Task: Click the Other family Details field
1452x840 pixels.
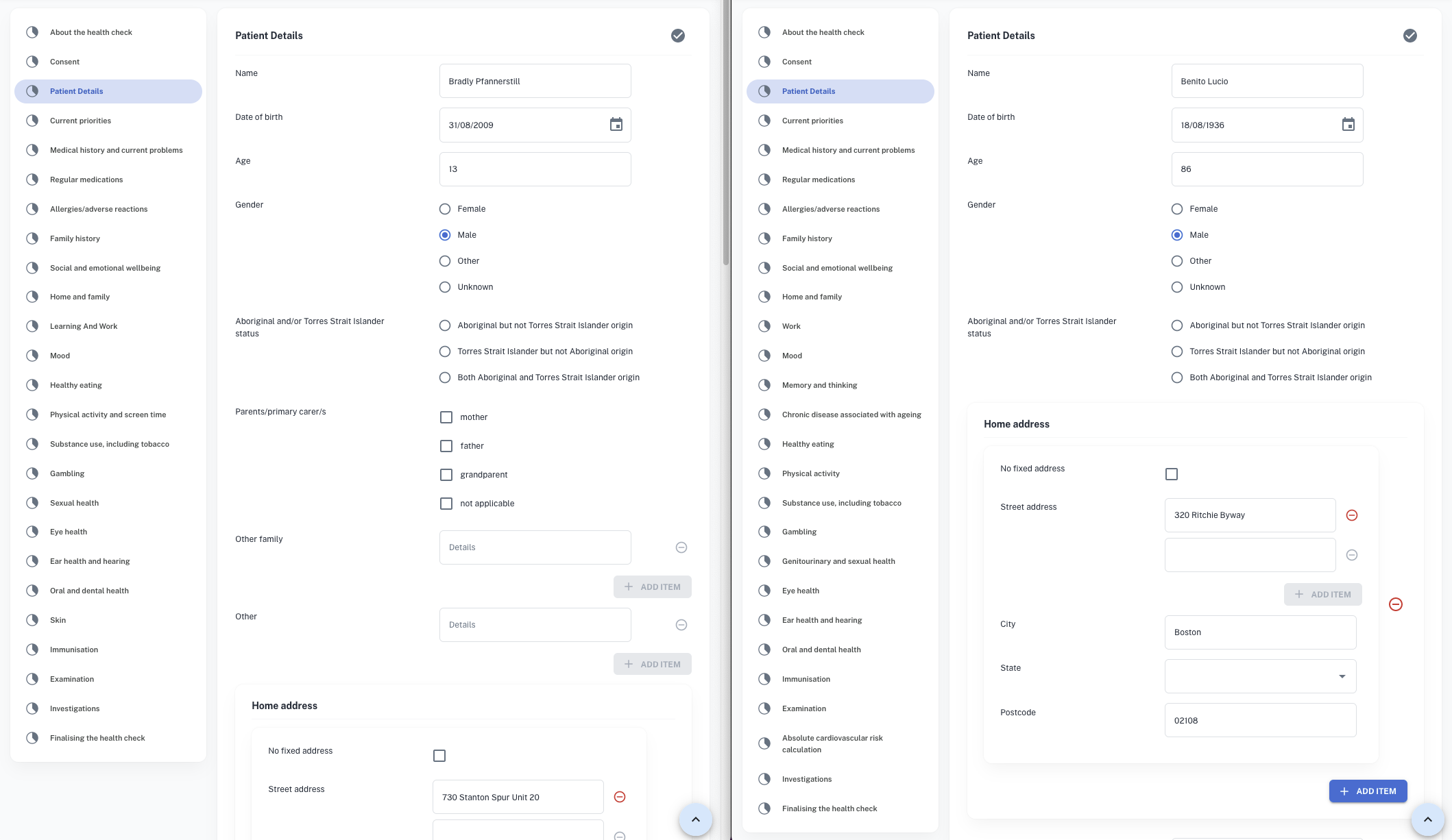Action: pyautogui.click(x=535, y=547)
